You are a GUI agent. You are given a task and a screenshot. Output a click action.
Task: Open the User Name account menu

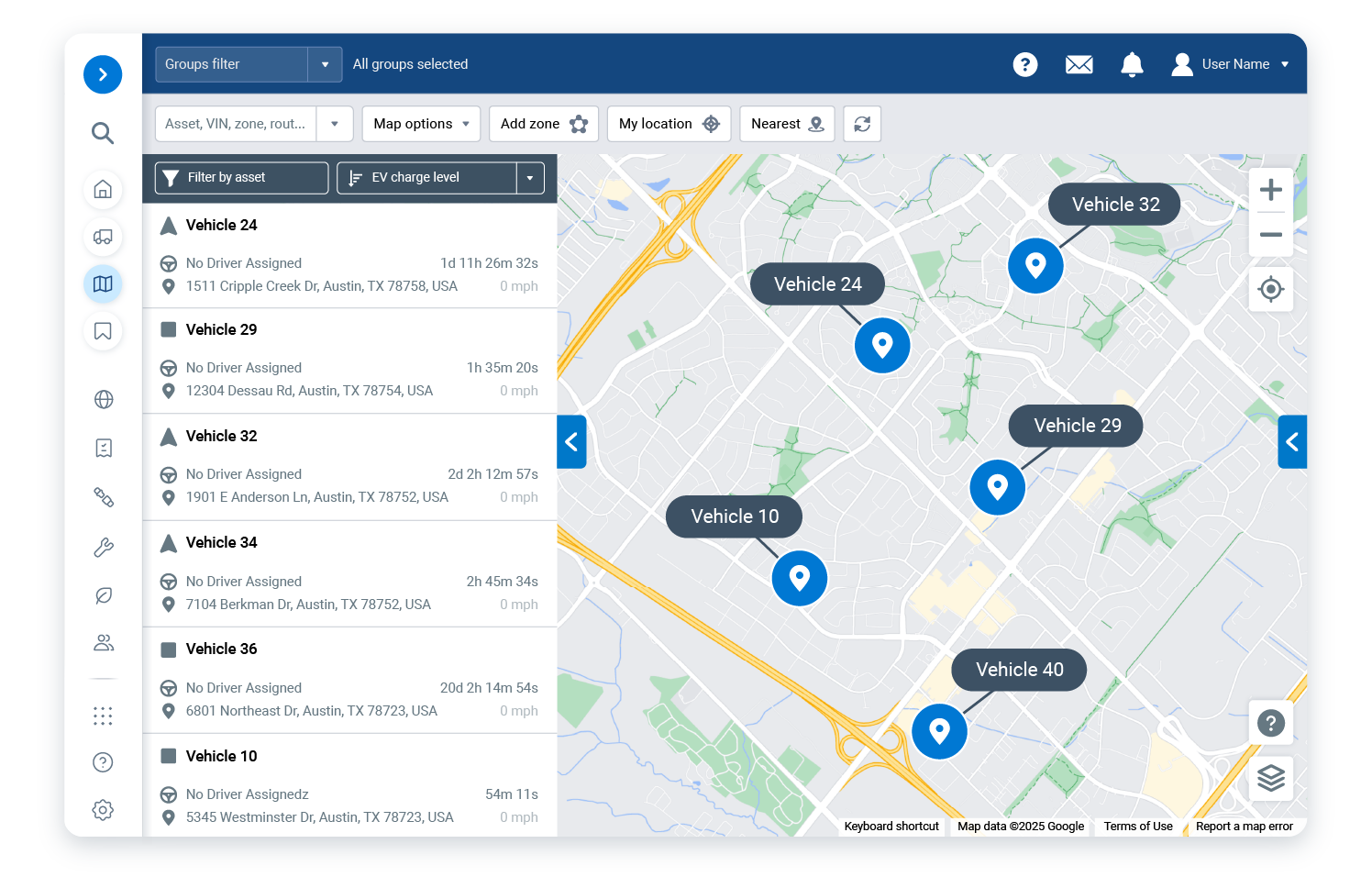coord(1231,64)
